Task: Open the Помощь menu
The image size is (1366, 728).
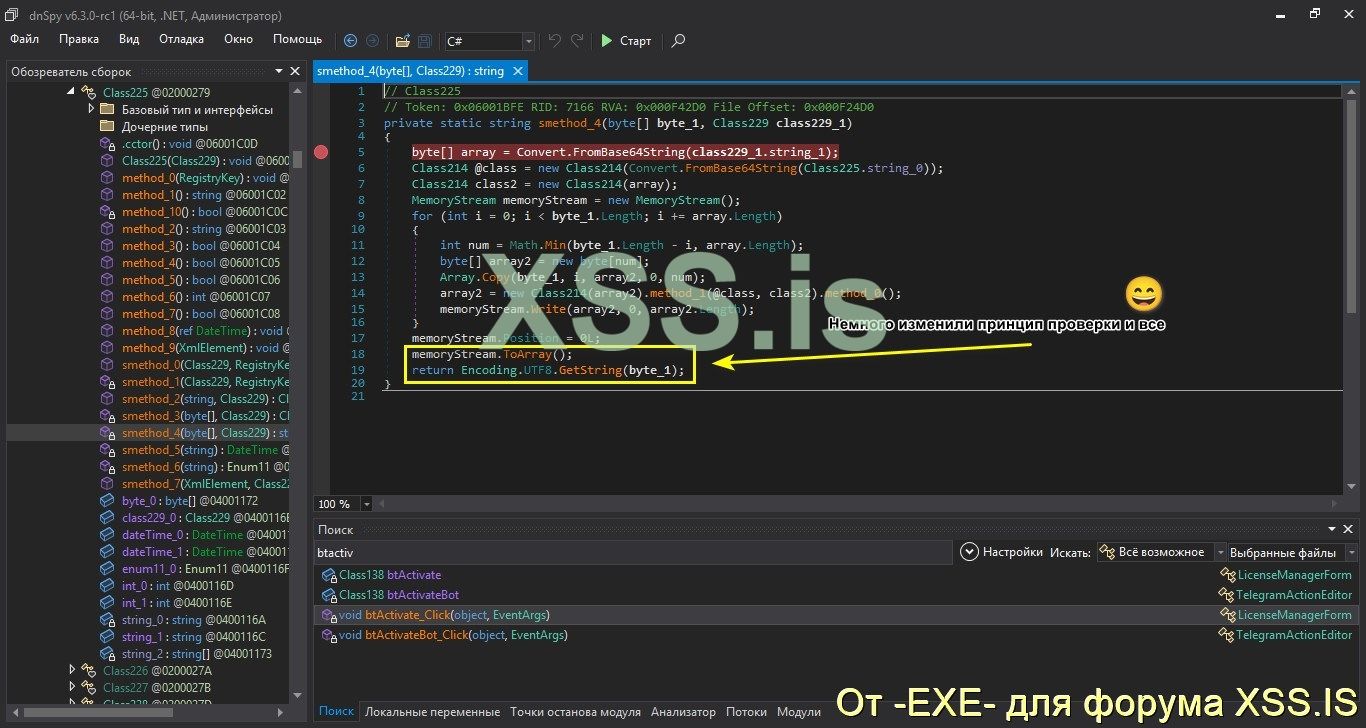Action: click(x=298, y=39)
